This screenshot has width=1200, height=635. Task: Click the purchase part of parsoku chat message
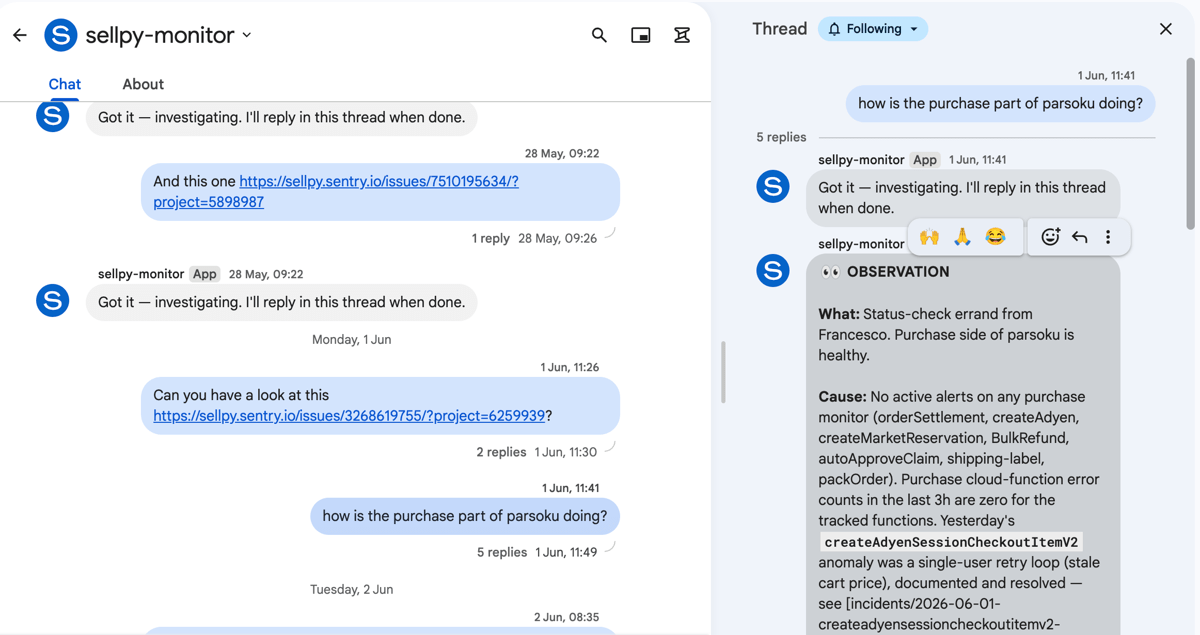(x=465, y=516)
